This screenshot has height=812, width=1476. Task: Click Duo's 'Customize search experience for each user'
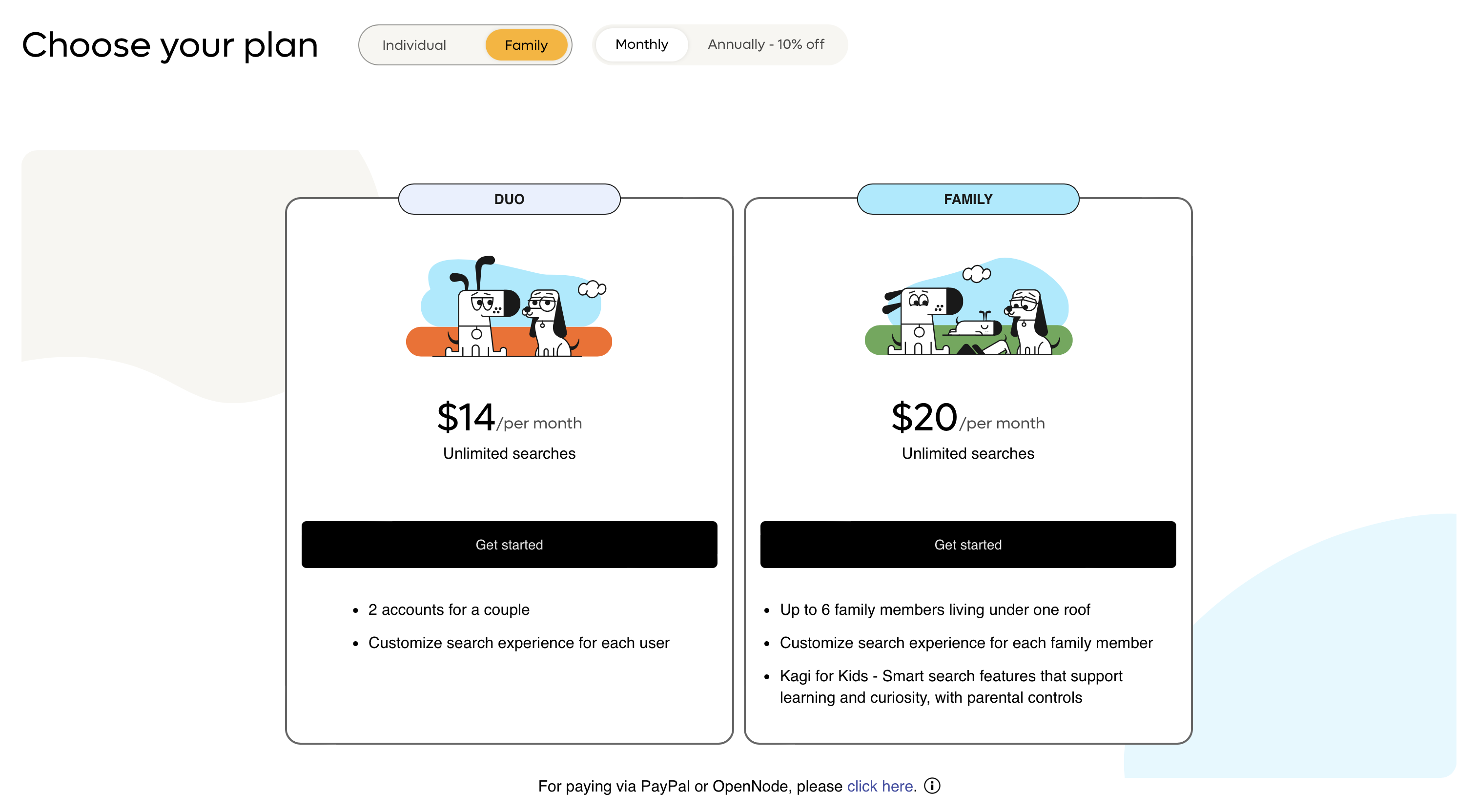[518, 642]
